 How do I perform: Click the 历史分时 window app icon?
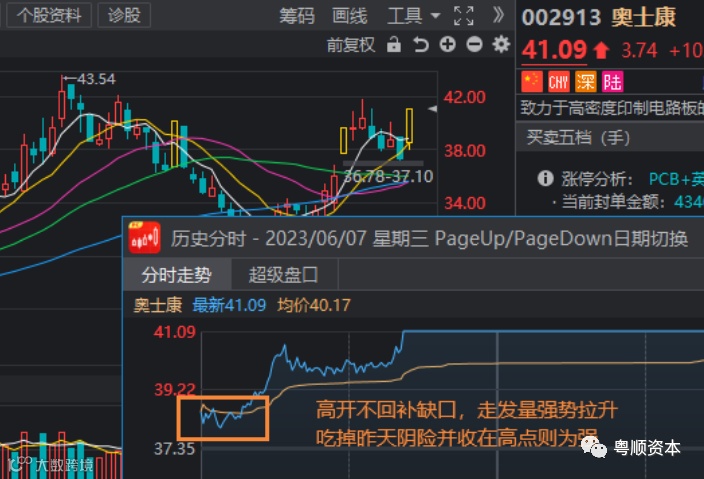pyautogui.click(x=145, y=237)
